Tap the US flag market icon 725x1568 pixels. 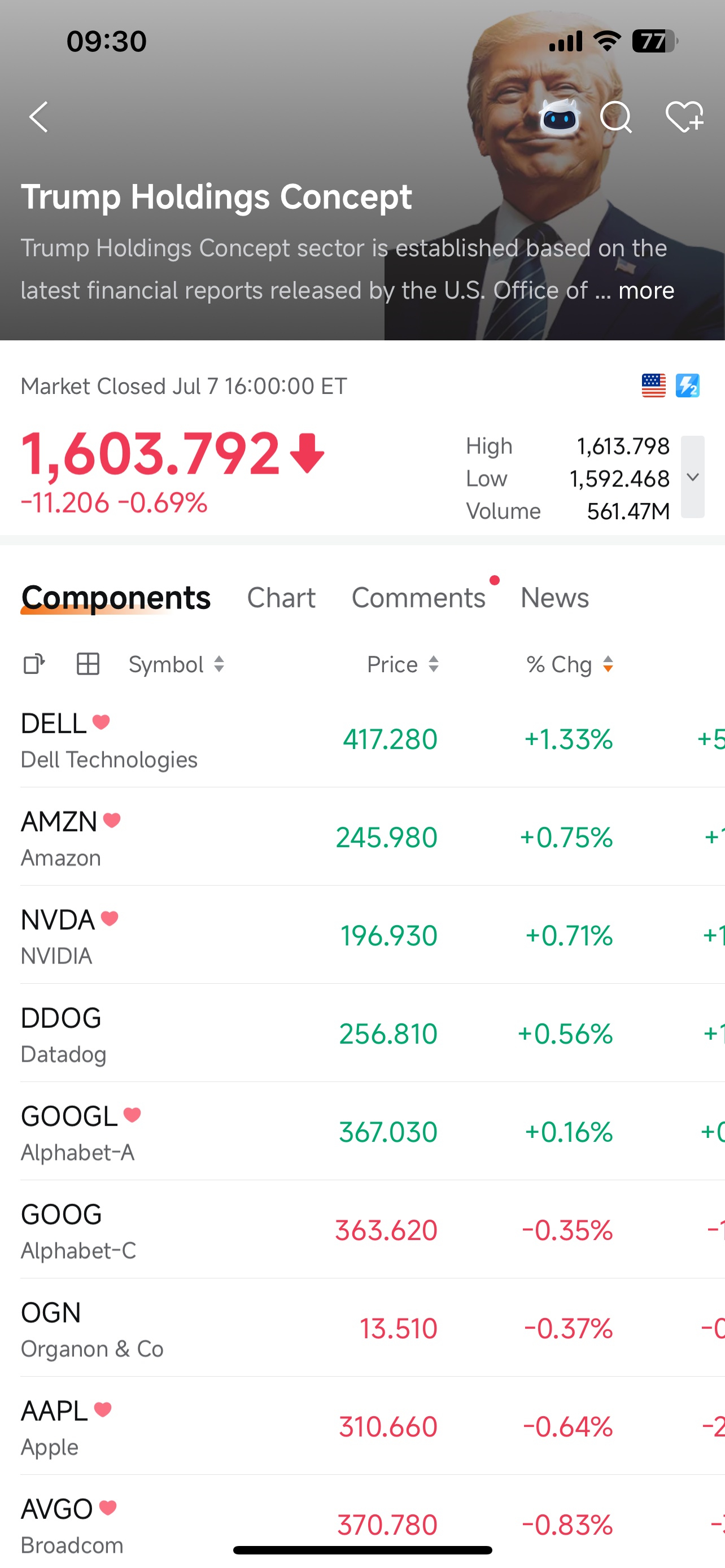click(x=654, y=386)
